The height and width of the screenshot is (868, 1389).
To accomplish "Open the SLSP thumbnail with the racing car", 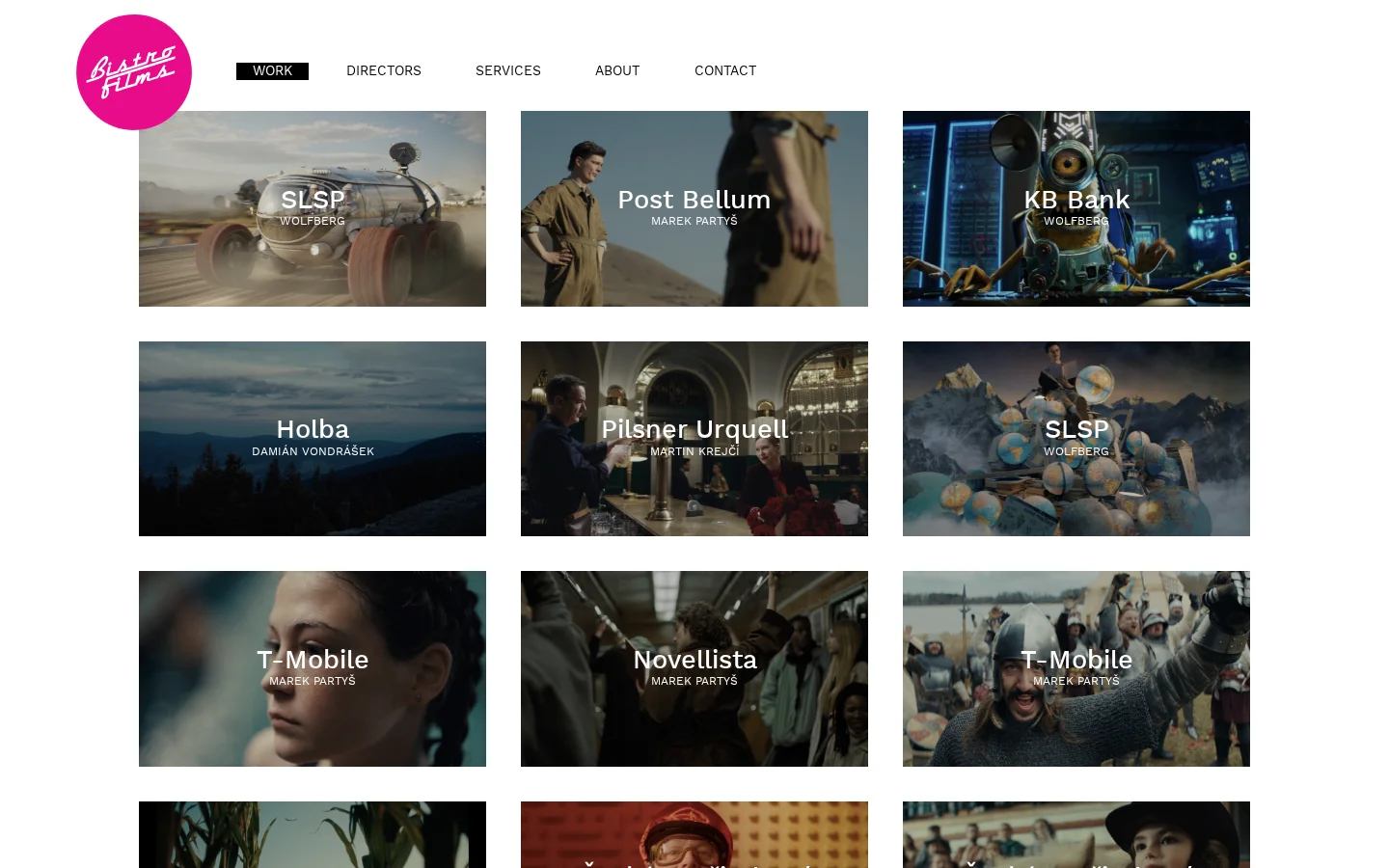I will (x=313, y=208).
